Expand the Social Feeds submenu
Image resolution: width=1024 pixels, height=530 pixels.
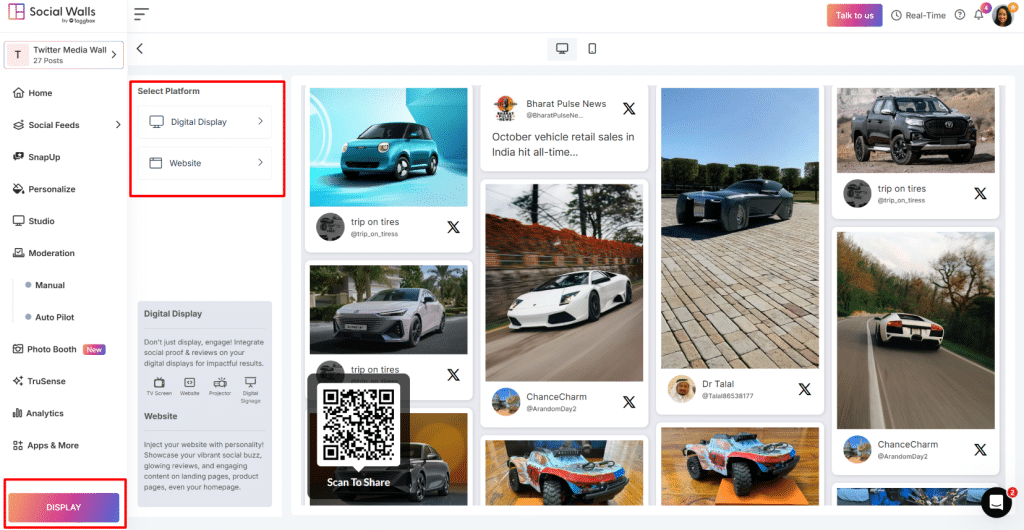117,125
